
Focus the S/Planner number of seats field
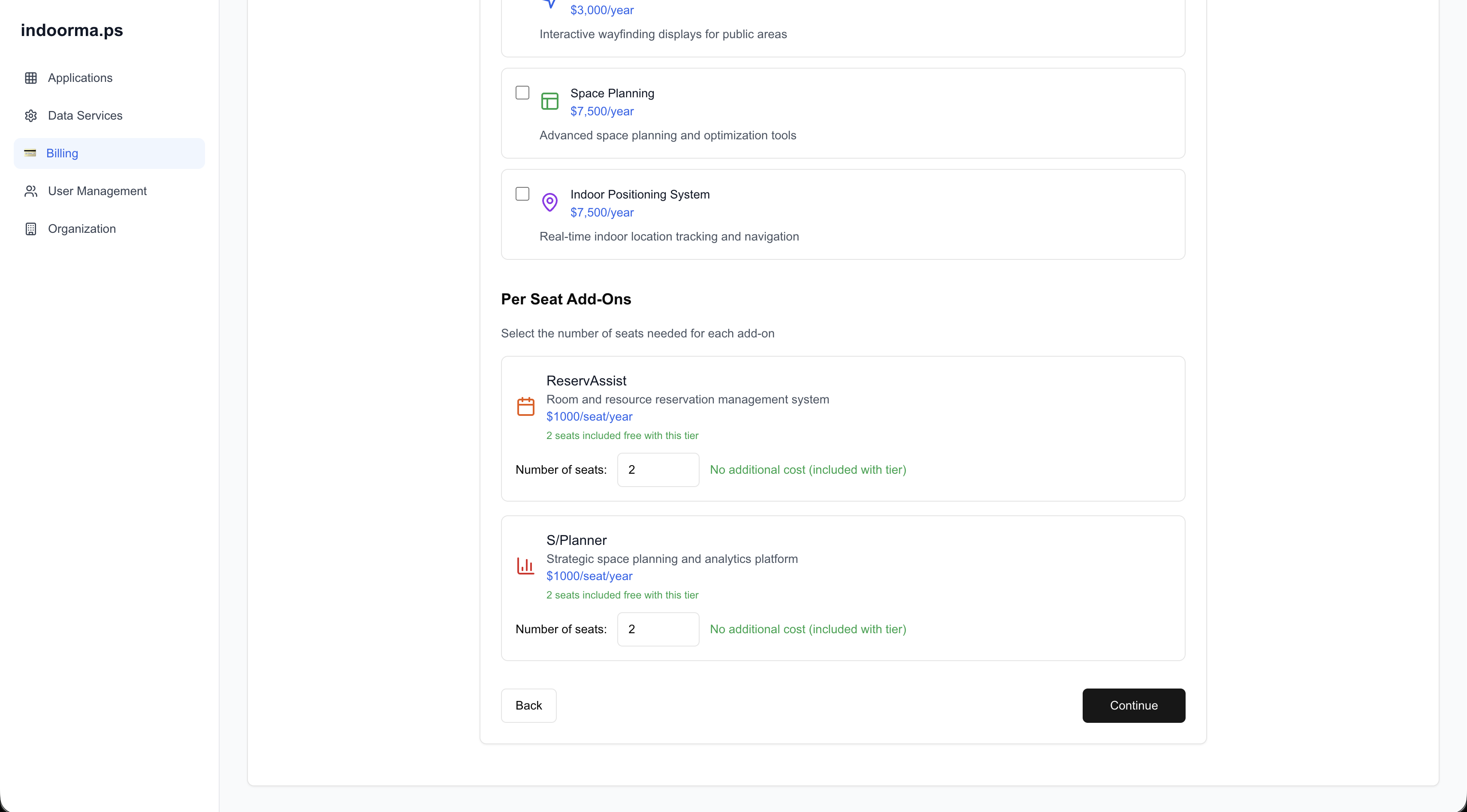(x=658, y=629)
